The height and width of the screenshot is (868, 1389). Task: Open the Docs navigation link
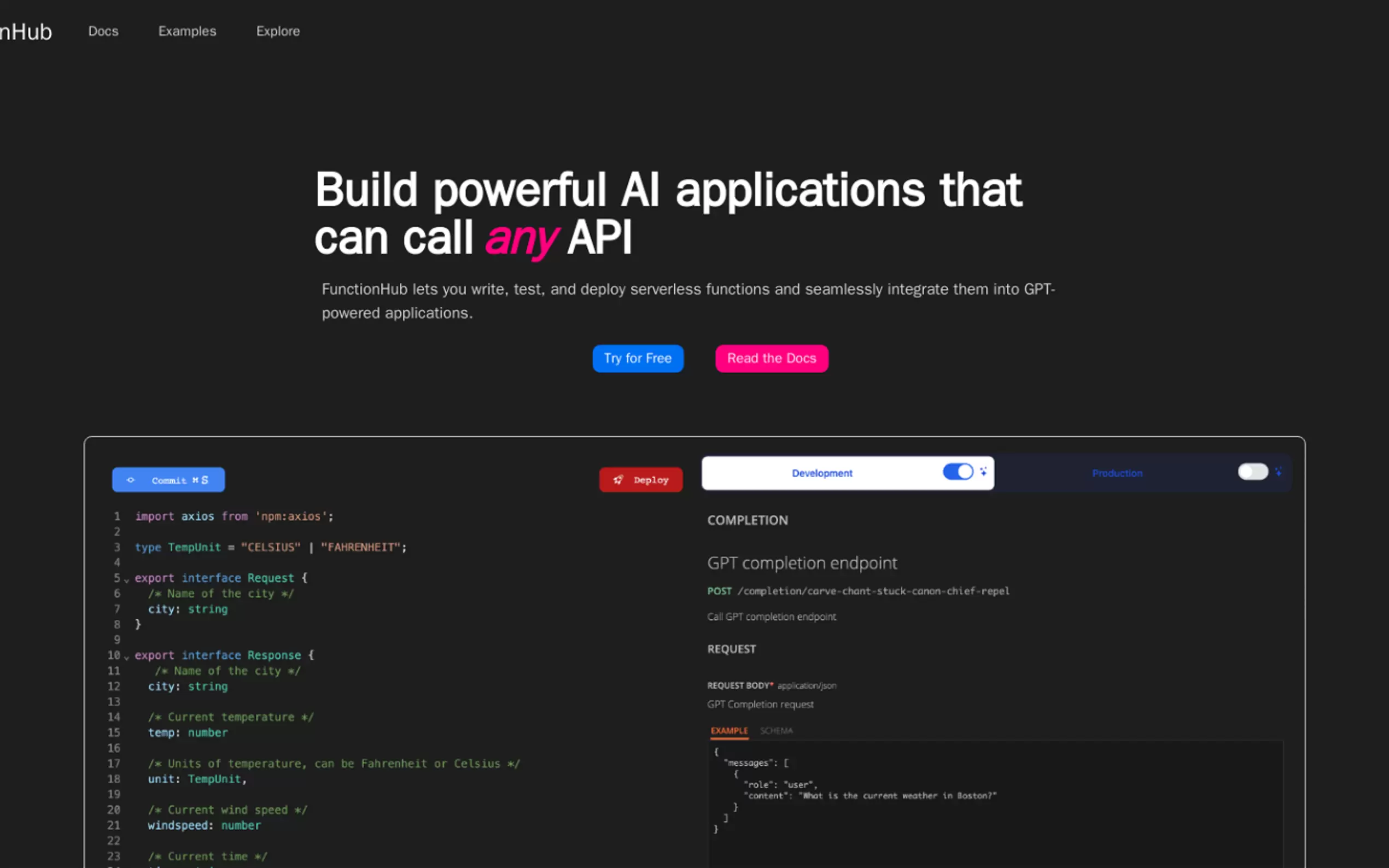(103, 31)
